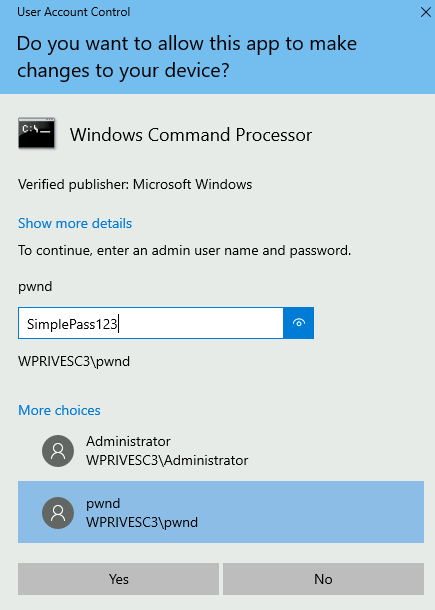Focus the password input field
Viewport: 435px width, 610px height.
151,323
